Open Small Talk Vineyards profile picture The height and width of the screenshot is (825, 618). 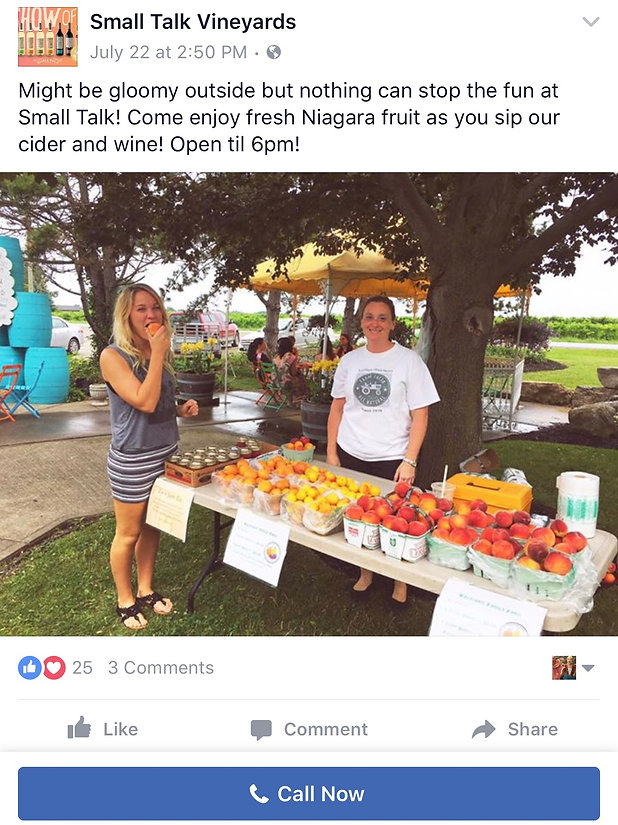47,37
